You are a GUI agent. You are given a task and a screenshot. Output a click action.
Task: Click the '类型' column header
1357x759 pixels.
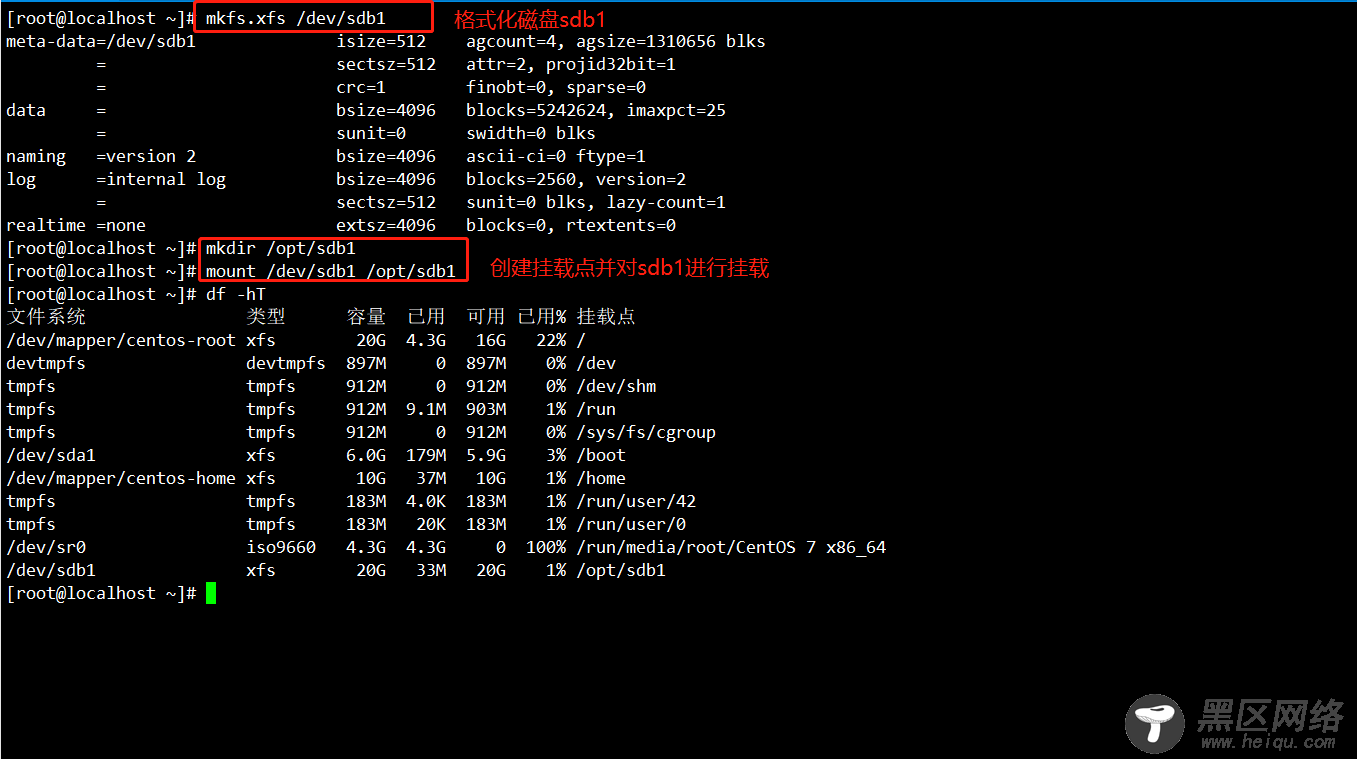click(266, 317)
